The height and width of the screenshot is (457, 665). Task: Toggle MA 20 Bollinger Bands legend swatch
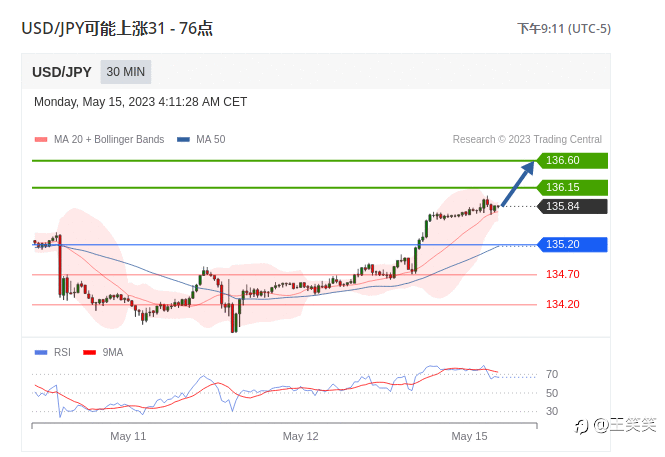coord(41,139)
